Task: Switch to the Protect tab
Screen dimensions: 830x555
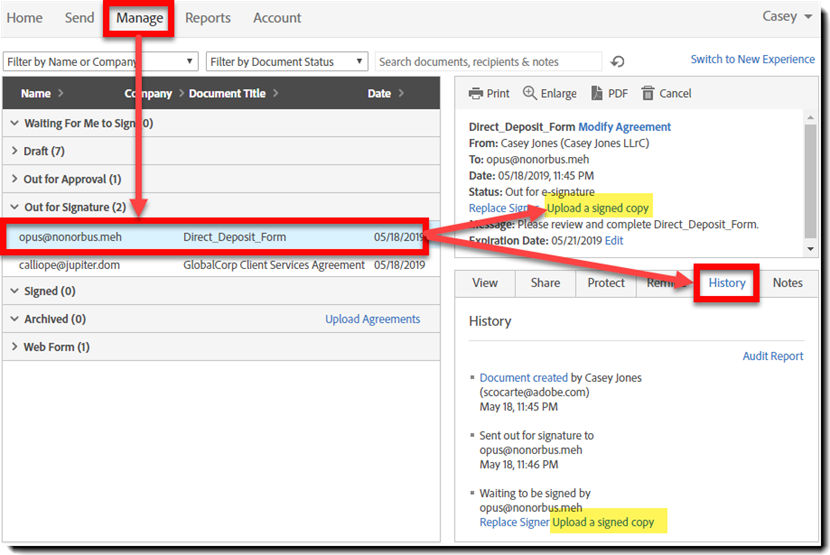Action: [x=606, y=283]
